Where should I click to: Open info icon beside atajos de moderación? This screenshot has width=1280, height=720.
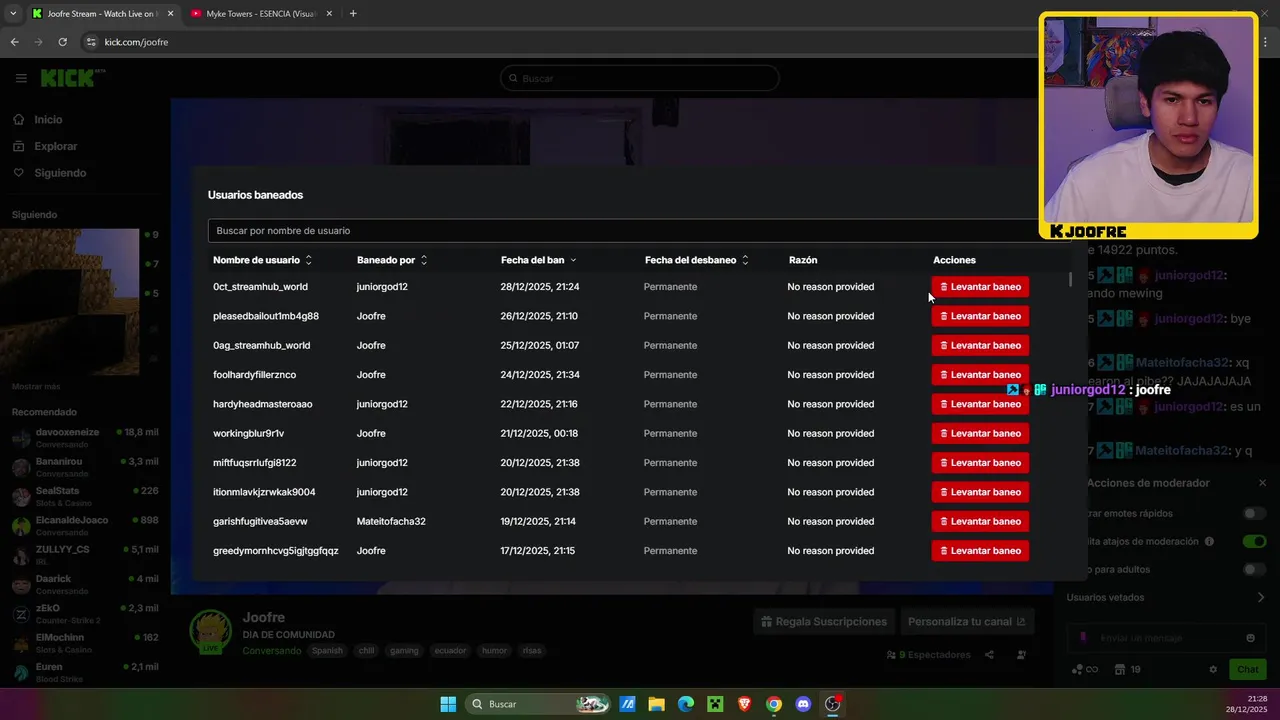pyautogui.click(x=1209, y=541)
